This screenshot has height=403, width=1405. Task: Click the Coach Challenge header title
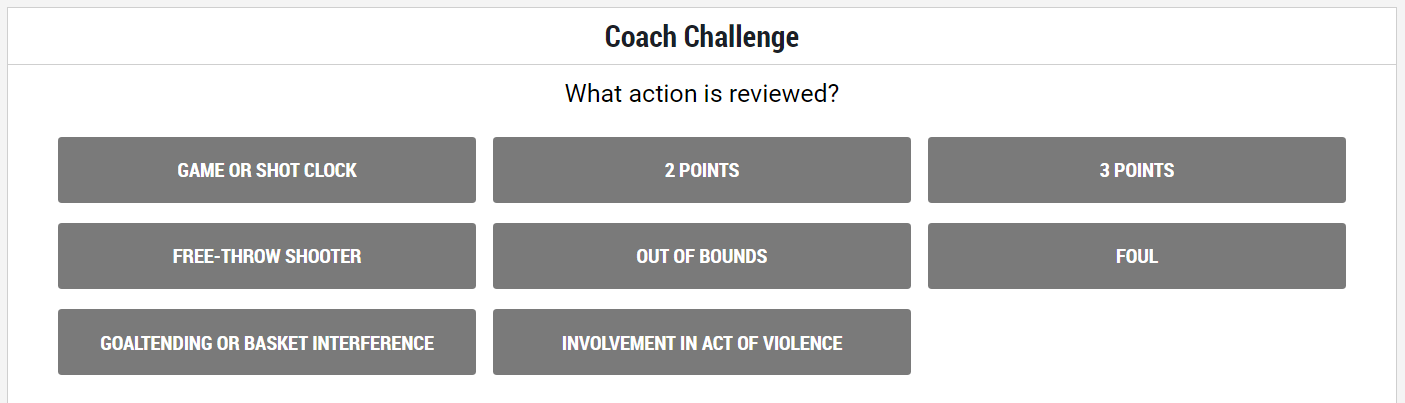pos(702,37)
